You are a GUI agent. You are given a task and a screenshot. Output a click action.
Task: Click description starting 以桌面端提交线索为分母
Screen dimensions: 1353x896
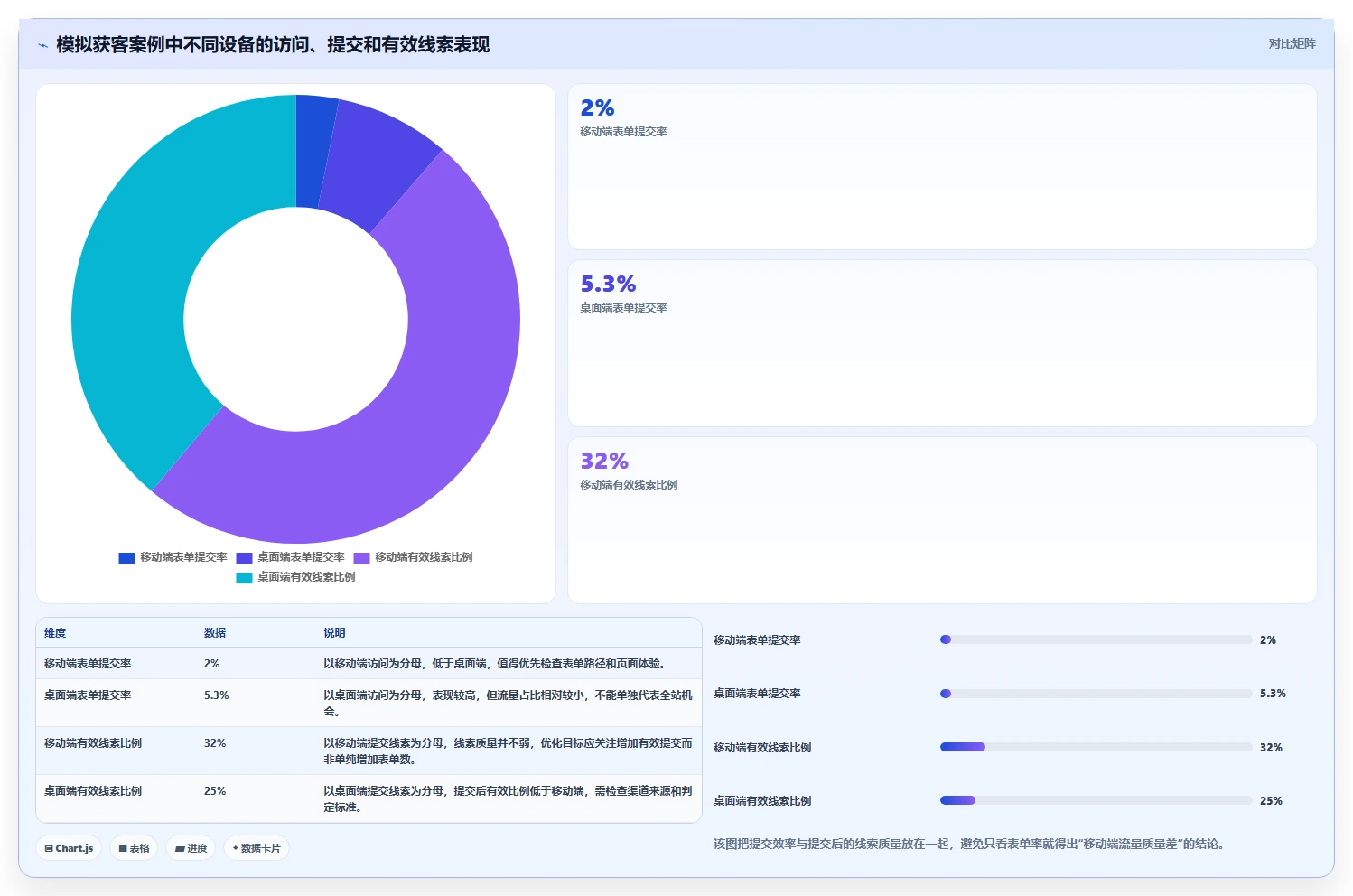[508, 799]
